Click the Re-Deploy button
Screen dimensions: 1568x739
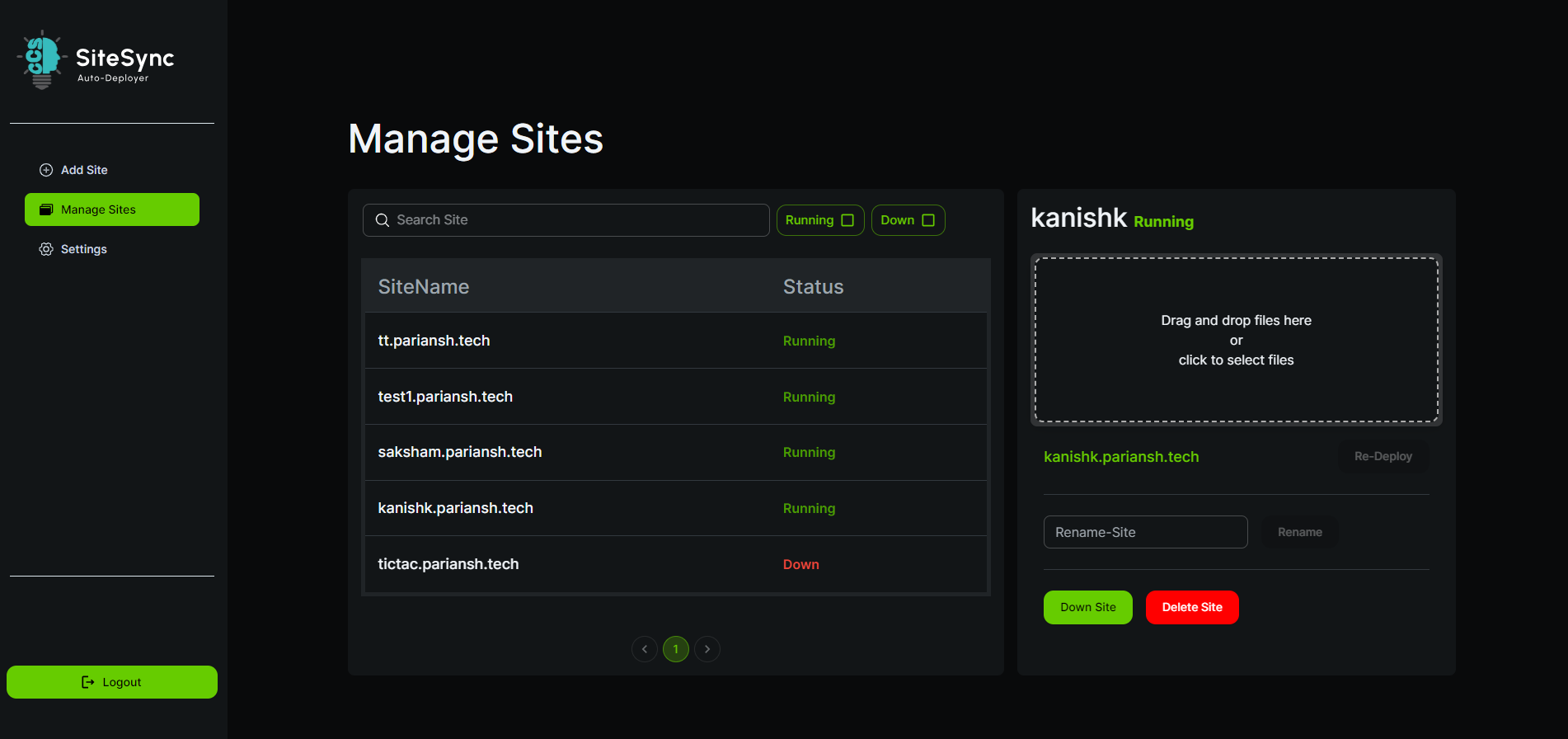(1383, 456)
